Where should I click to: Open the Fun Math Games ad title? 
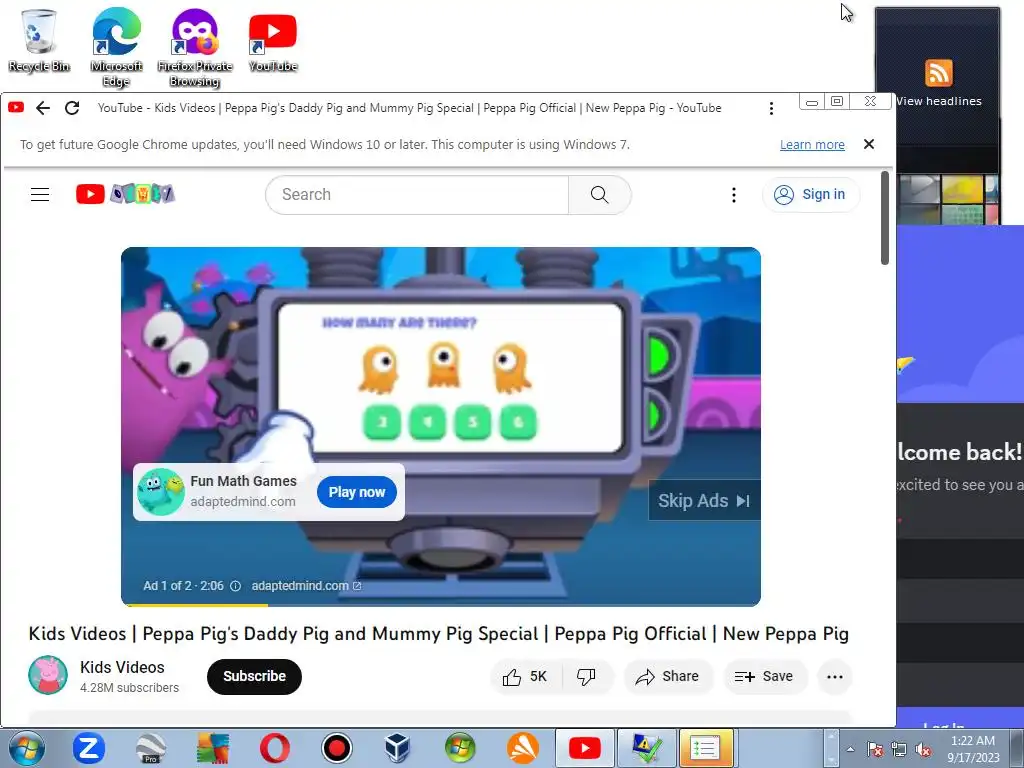243,481
